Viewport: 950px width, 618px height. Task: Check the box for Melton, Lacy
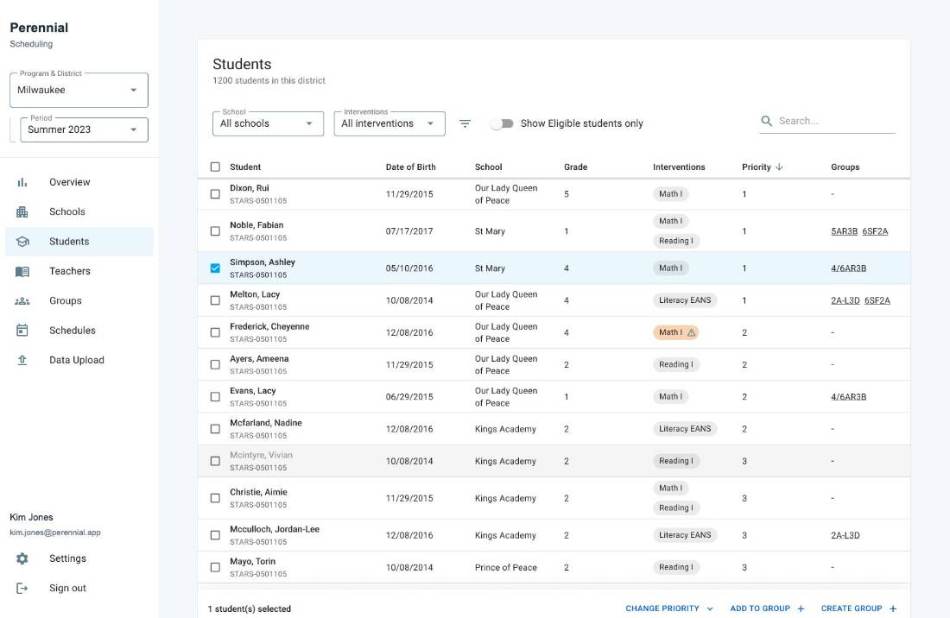(215, 301)
